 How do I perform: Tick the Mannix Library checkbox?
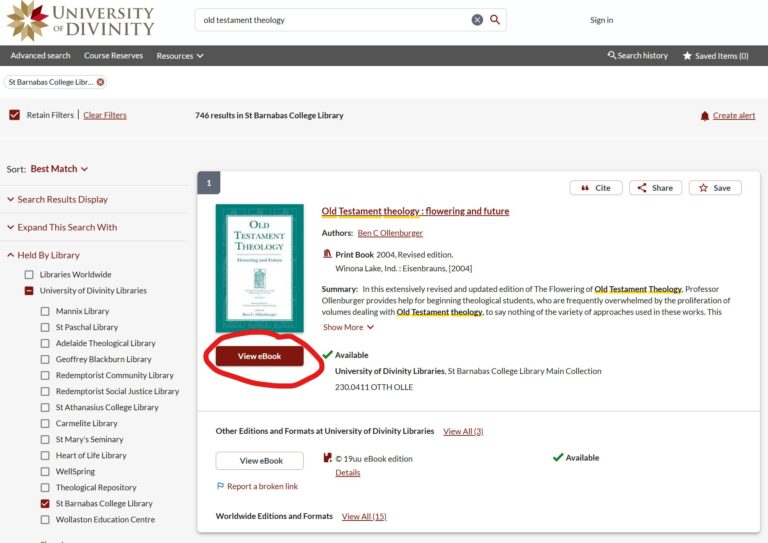45,311
